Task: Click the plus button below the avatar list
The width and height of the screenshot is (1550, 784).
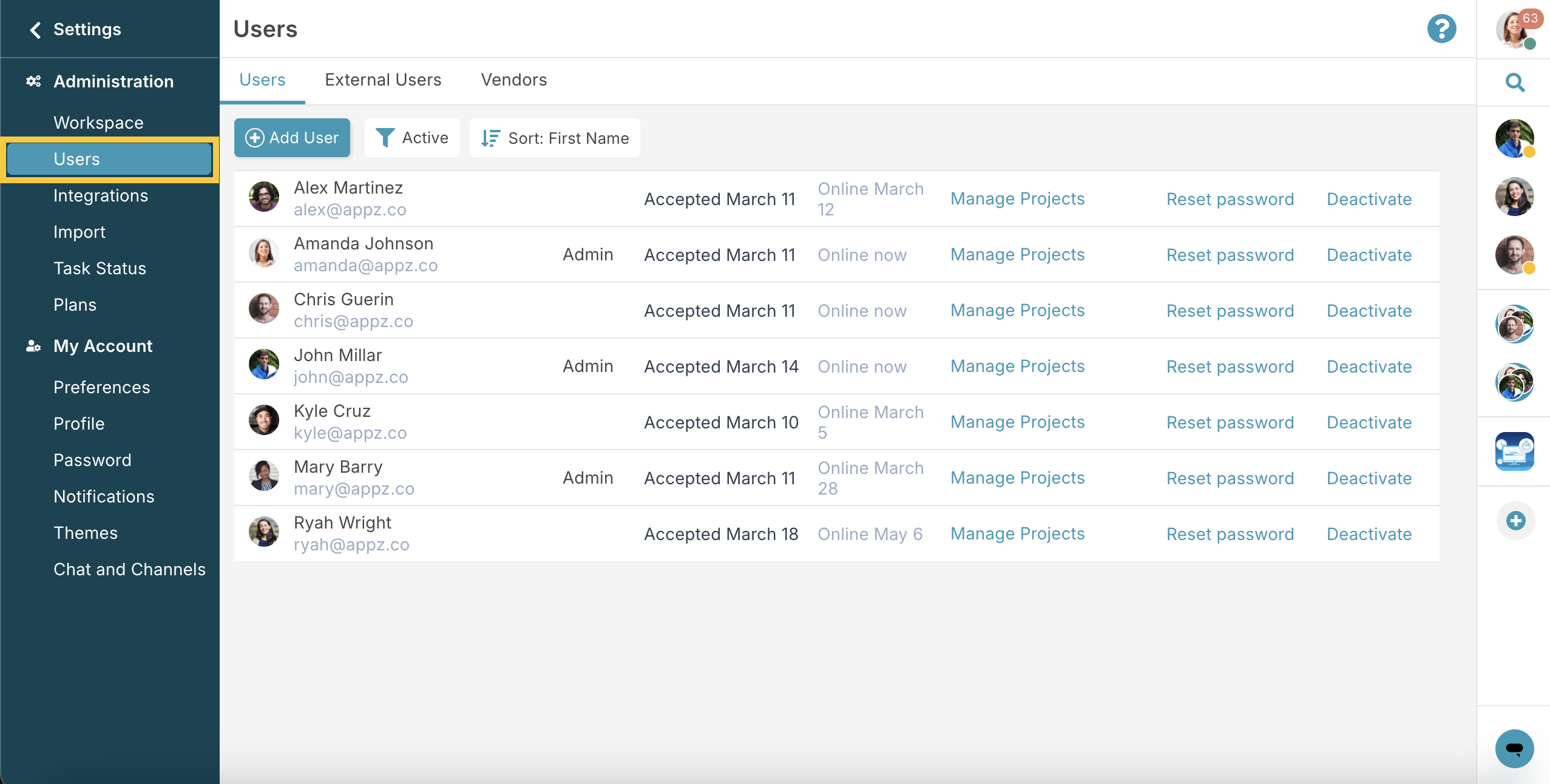Action: [x=1514, y=521]
